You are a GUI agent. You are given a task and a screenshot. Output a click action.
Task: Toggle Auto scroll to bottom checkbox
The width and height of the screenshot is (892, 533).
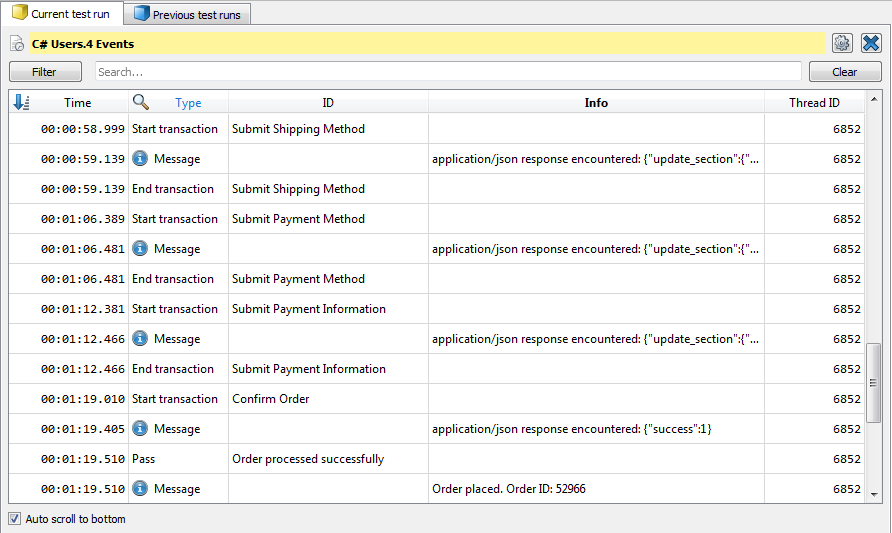(x=14, y=519)
